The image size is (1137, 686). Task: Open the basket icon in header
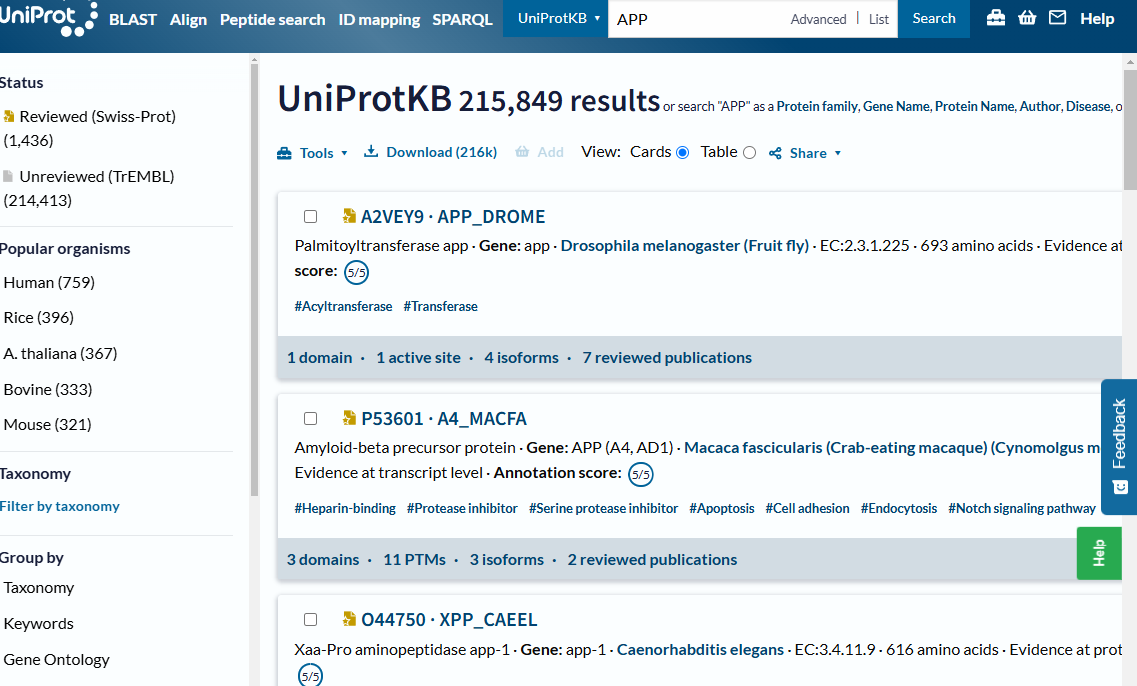1026,18
